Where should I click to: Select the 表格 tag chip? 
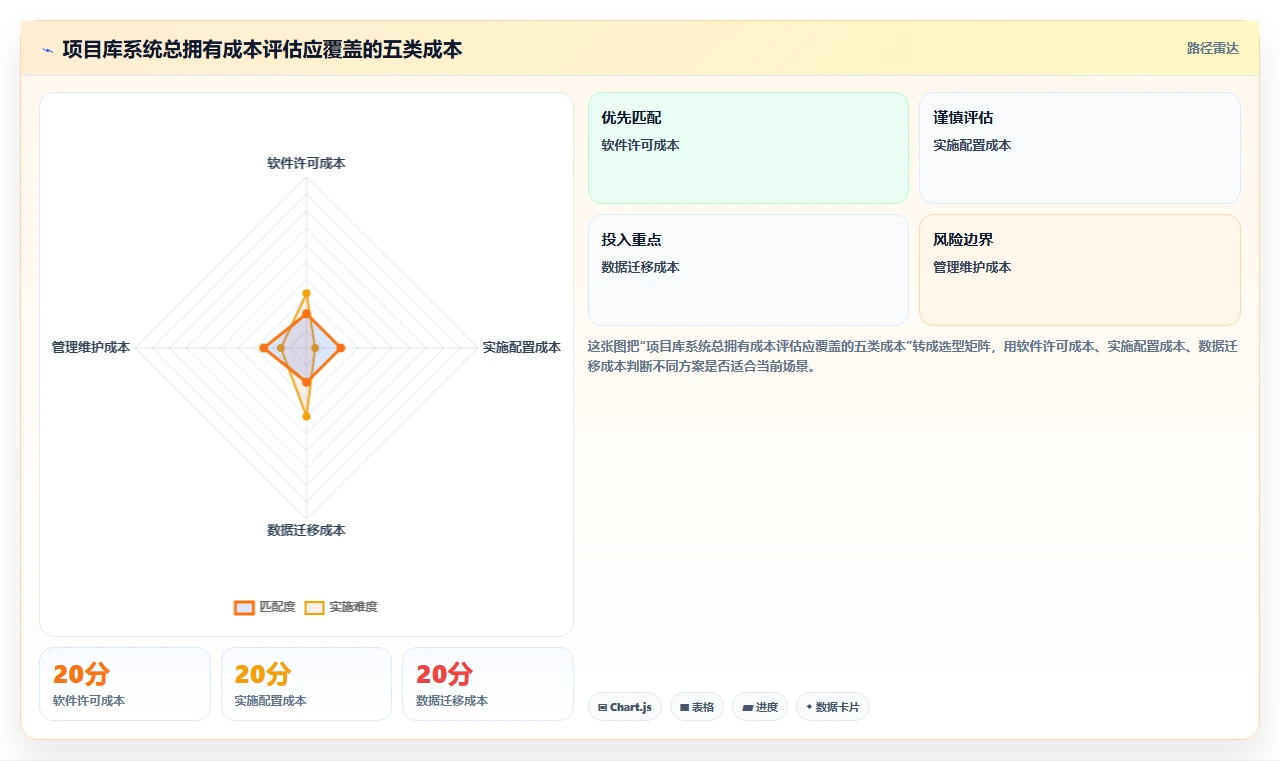(x=697, y=707)
